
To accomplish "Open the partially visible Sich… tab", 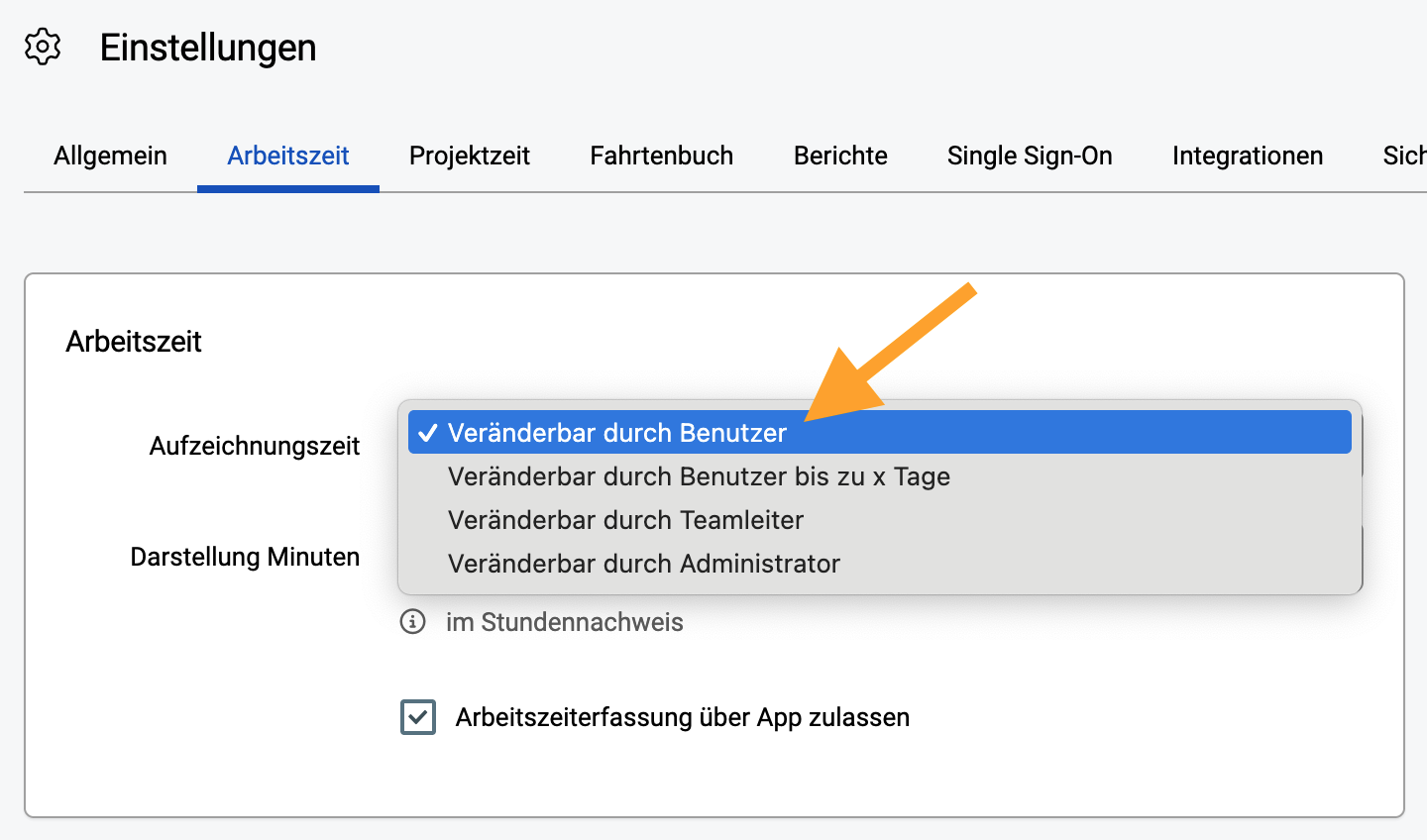I will point(1404,156).
